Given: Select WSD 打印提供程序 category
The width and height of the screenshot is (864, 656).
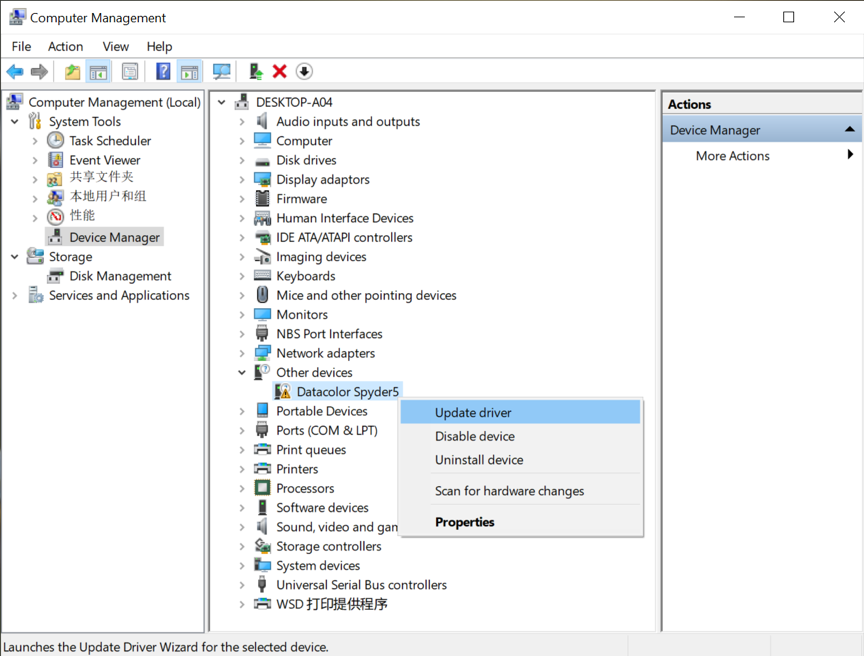Looking at the screenshot, I should tap(332, 604).
